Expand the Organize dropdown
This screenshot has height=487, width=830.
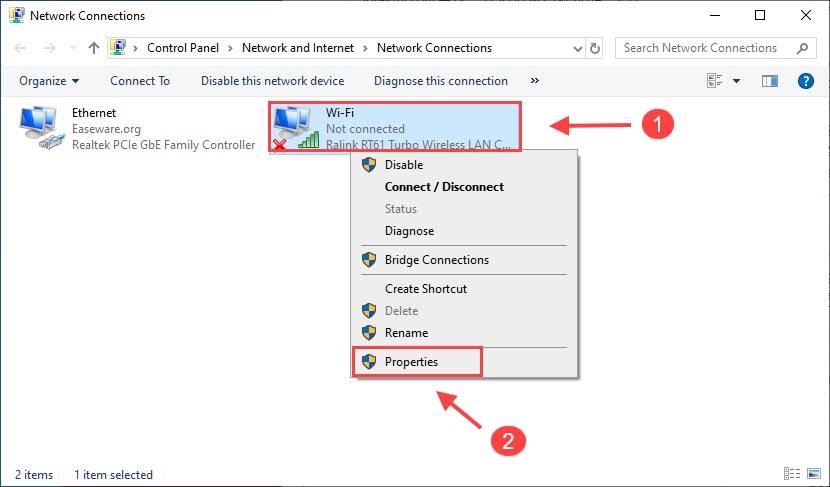click(x=48, y=81)
